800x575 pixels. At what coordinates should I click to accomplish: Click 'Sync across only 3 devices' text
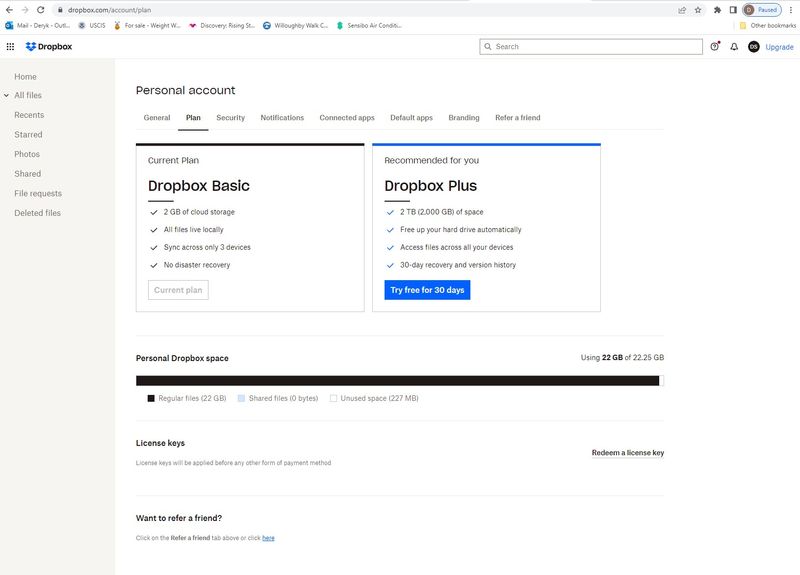click(207, 247)
